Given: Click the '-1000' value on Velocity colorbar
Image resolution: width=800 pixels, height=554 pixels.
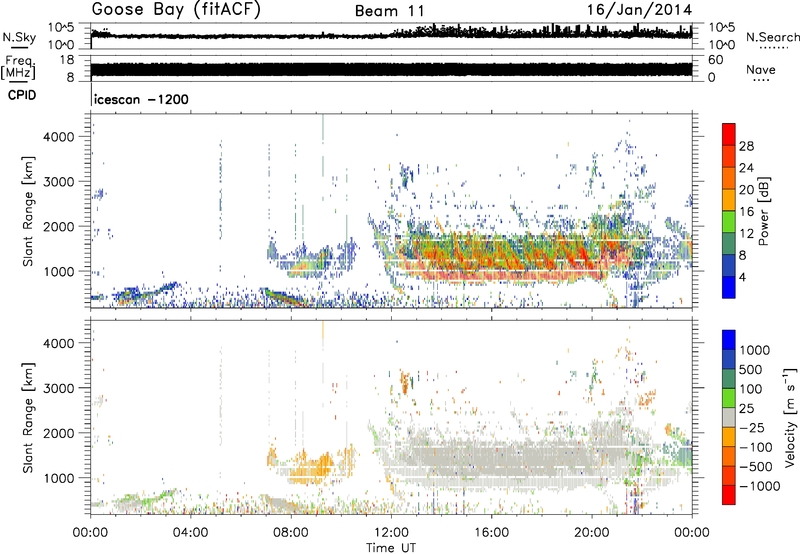Looking at the screenshot, I should (759, 486).
